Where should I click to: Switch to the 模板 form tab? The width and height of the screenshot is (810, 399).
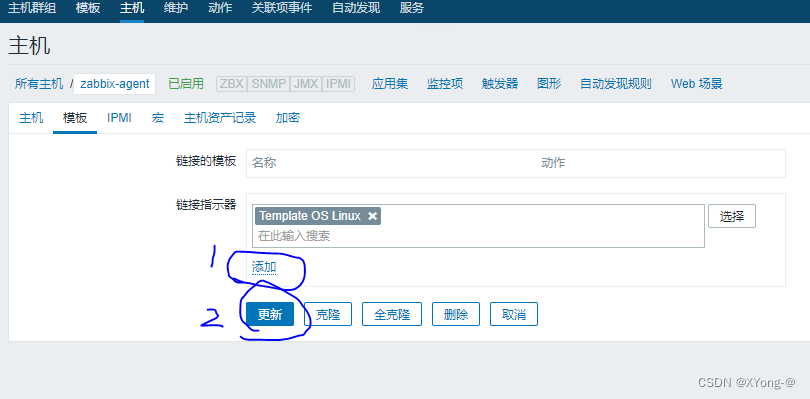[x=75, y=118]
